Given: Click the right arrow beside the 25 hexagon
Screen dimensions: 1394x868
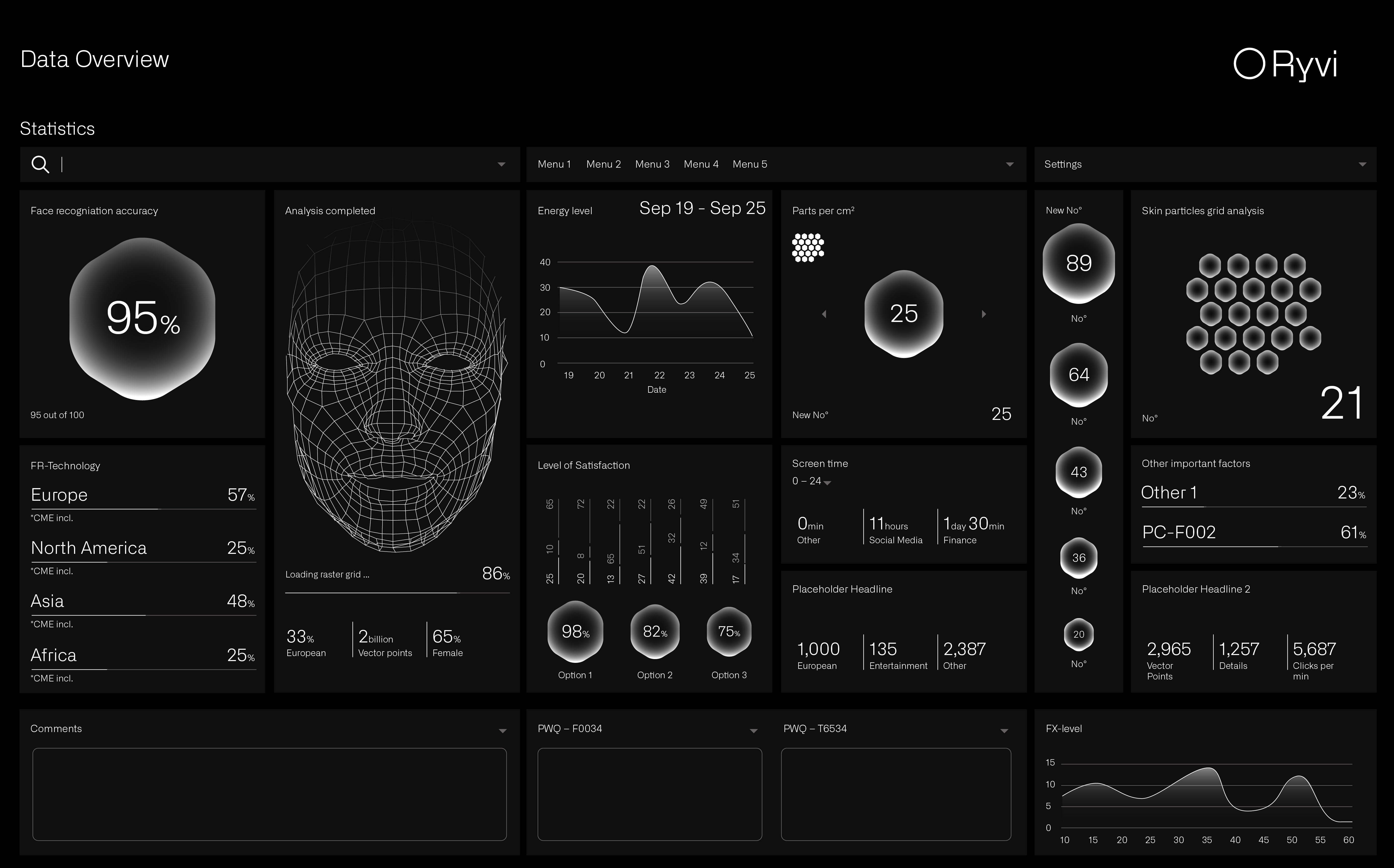Looking at the screenshot, I should (x=984, y=313).
